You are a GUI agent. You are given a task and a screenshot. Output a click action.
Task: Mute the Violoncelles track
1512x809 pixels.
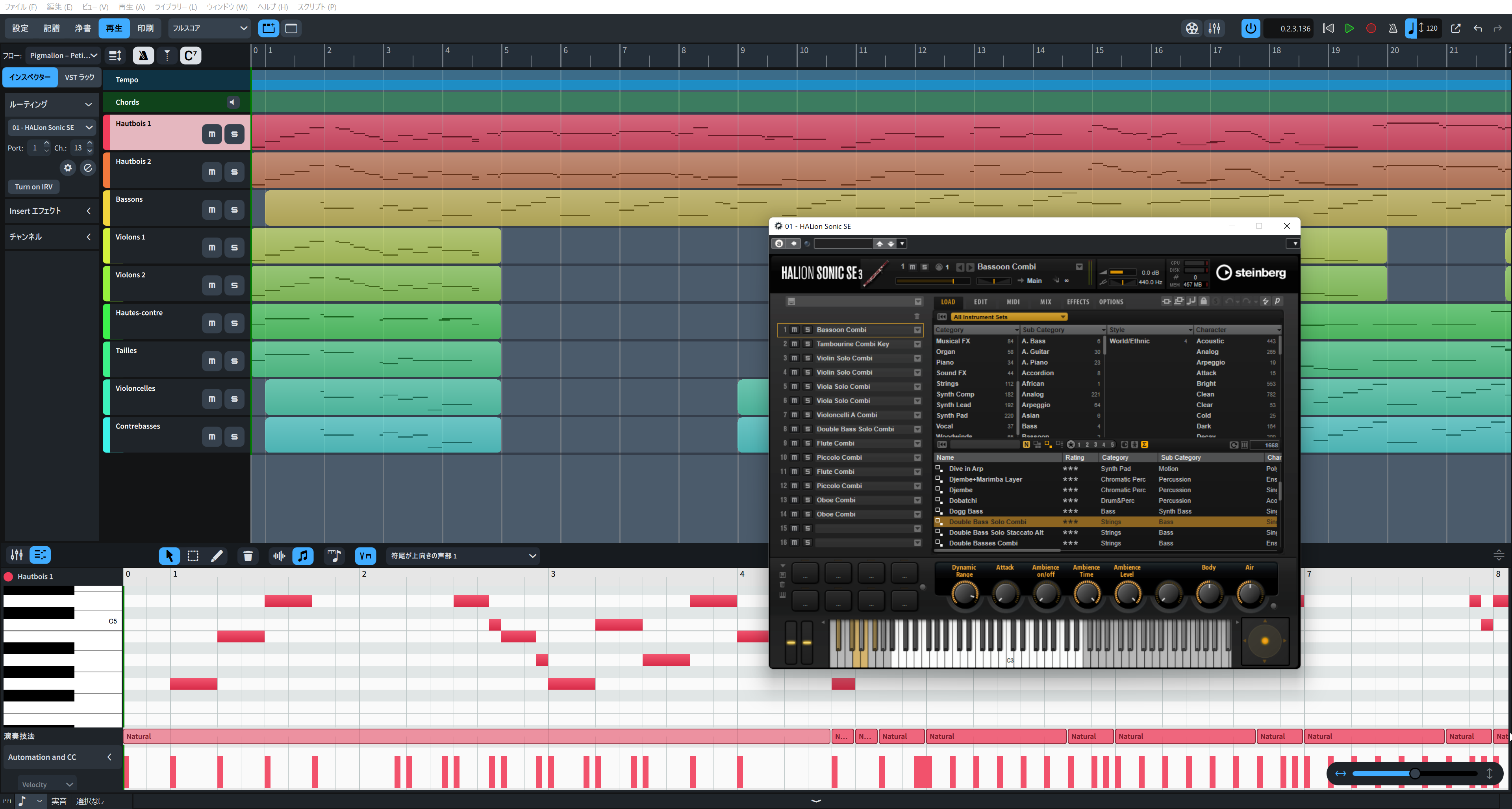pos(212,399)
